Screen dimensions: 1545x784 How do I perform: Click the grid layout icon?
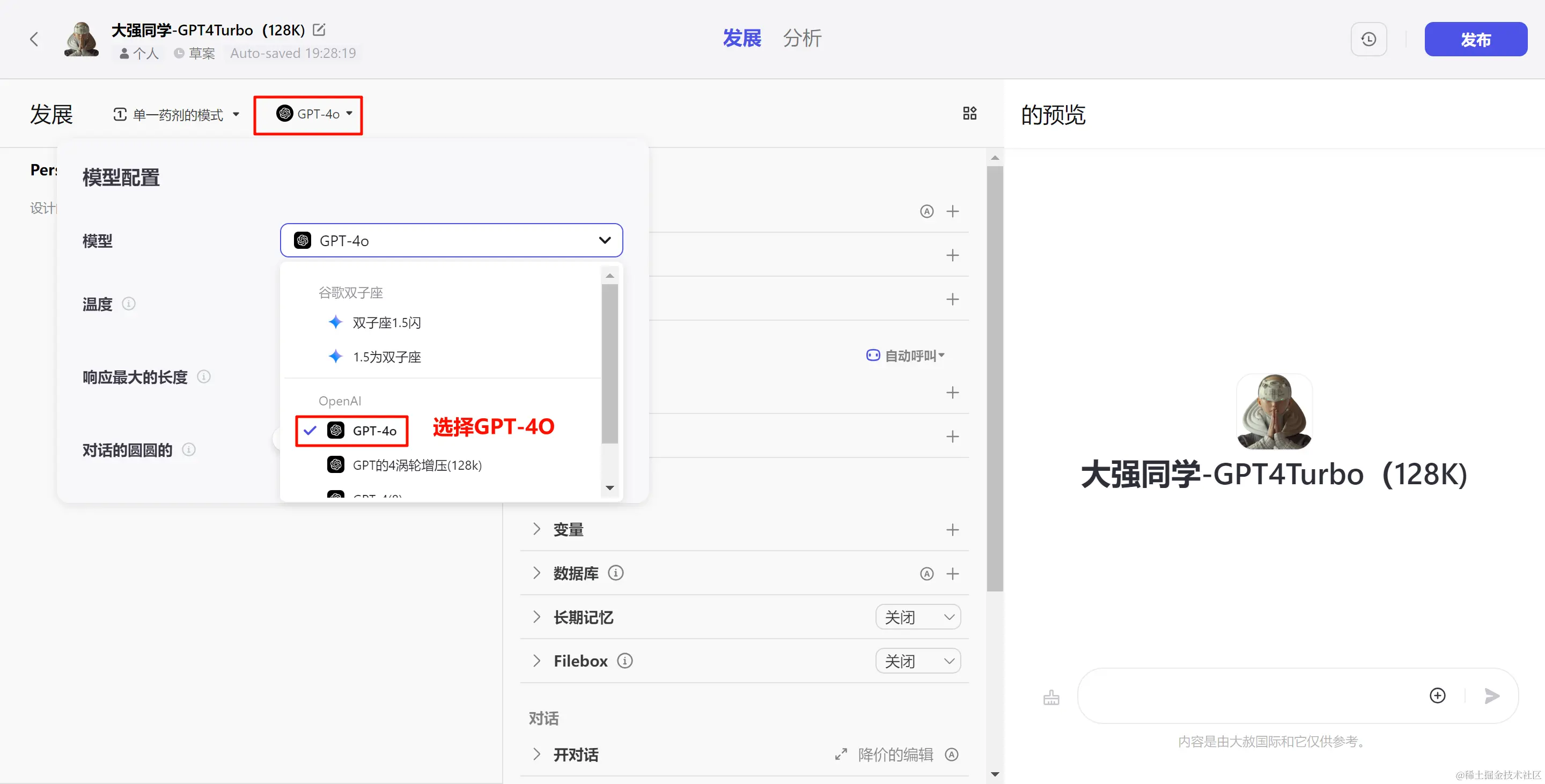(969, 113)
